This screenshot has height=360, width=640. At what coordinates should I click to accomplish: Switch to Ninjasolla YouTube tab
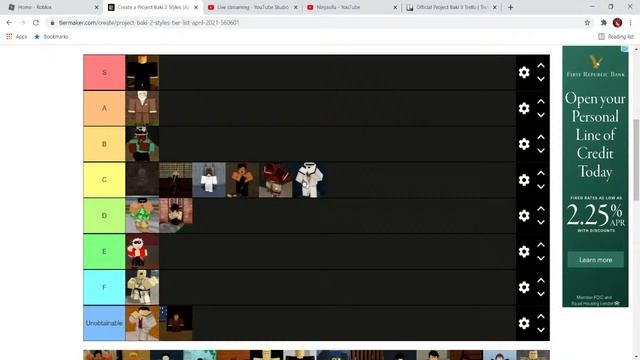(x=352, y=7)
